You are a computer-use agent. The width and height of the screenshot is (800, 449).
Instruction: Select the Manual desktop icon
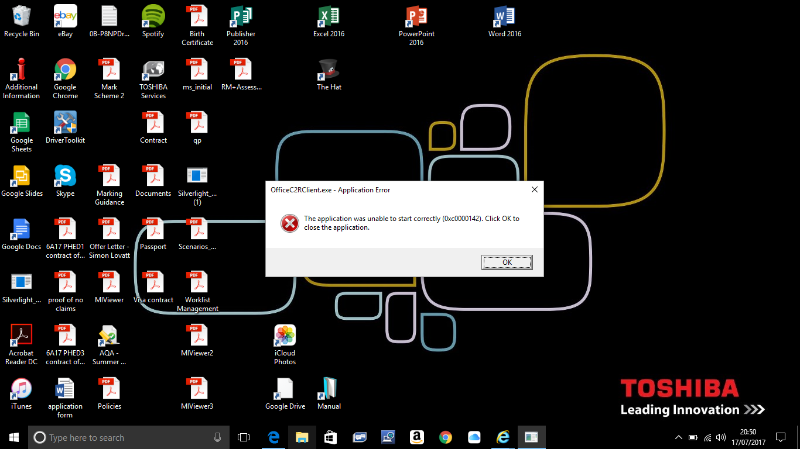point(329,393)
